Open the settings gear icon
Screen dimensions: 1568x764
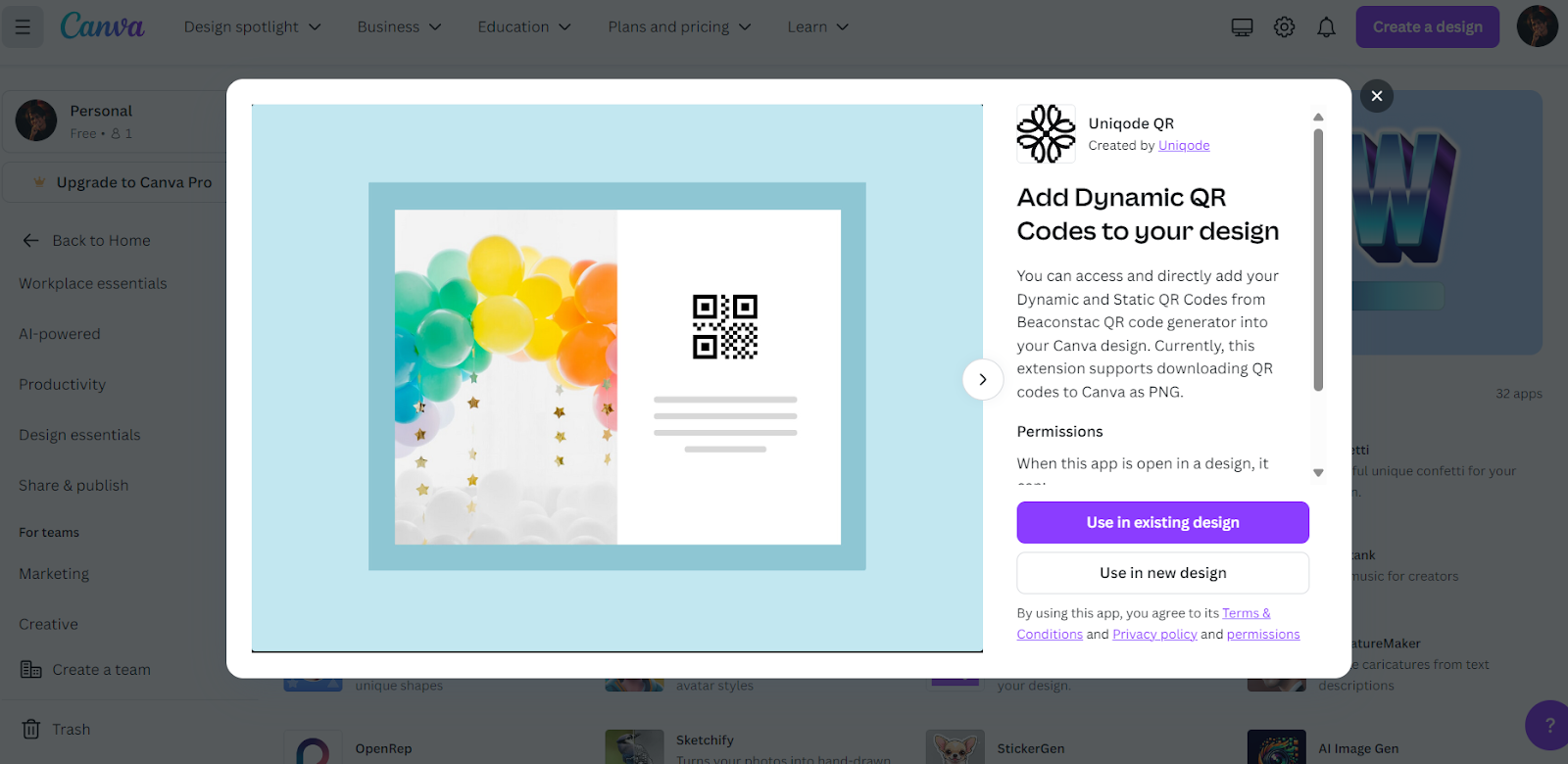pos(1284,27)
